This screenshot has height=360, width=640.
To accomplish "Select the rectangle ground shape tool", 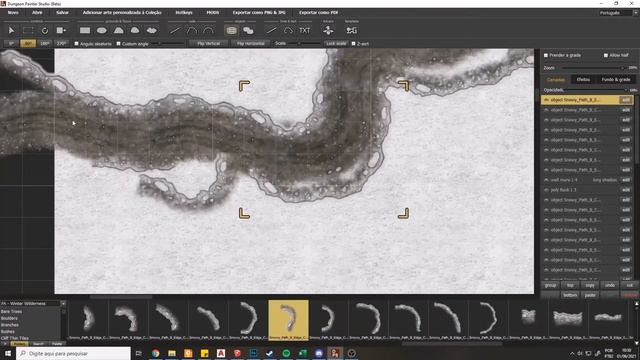I will point(85,30).
